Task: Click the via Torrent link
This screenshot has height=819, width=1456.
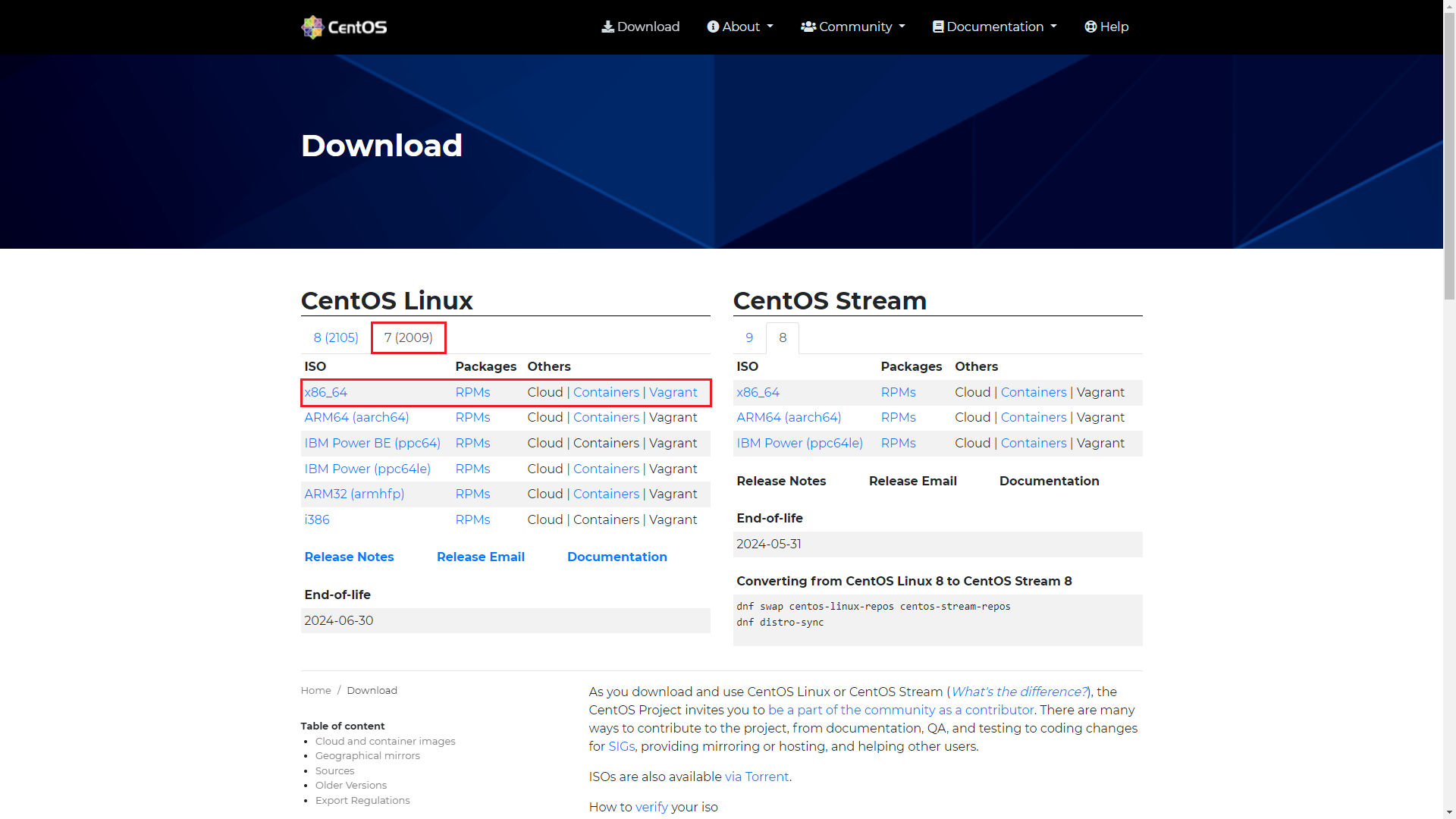Action: click(757, 777)
